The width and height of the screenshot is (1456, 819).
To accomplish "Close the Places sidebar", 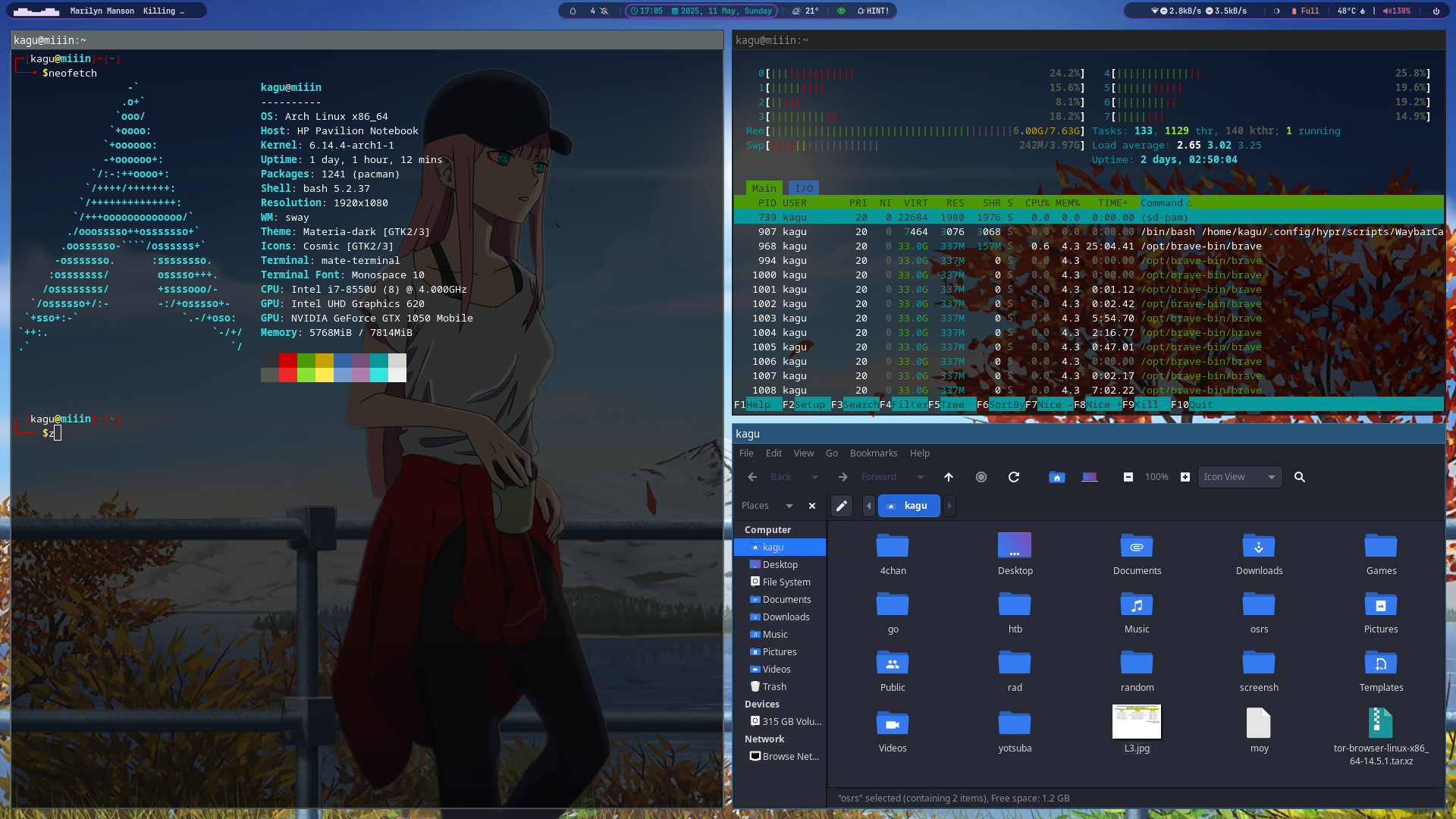I will tap(812, 506).
